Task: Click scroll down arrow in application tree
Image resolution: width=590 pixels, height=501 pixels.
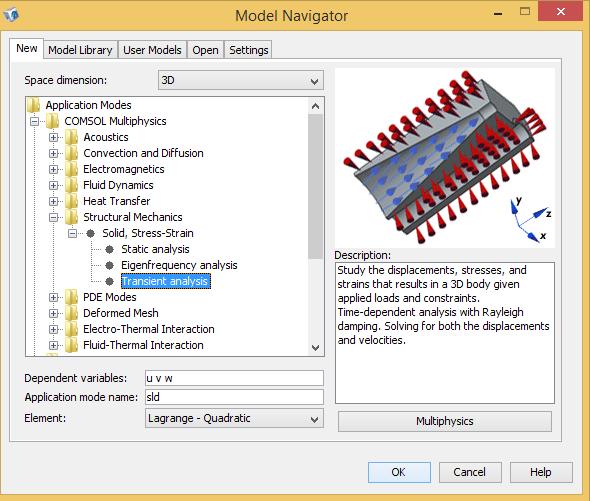Action: click(316, 347)
